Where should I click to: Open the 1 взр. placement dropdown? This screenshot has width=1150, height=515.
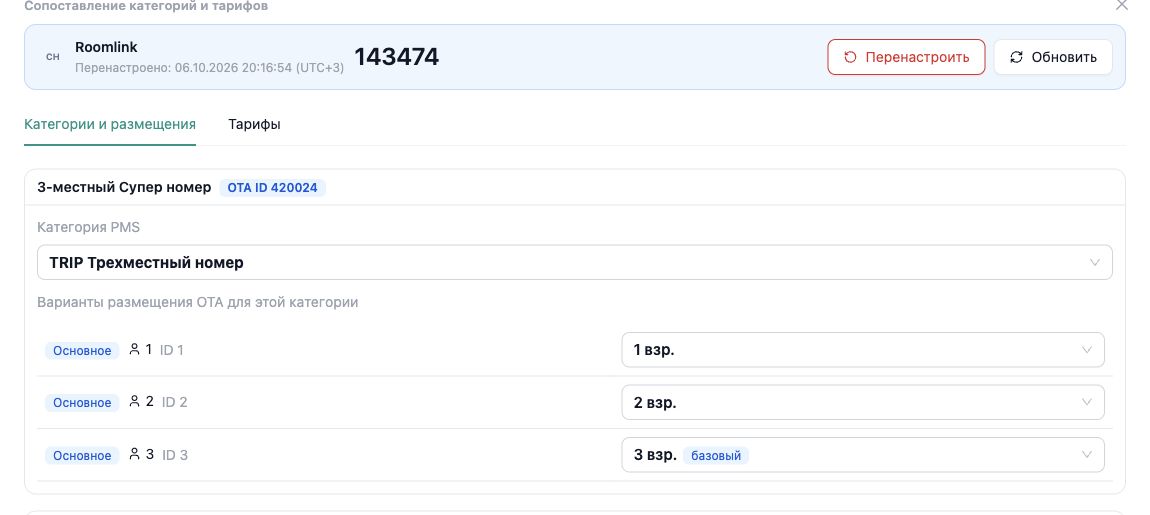pos(862,350)
